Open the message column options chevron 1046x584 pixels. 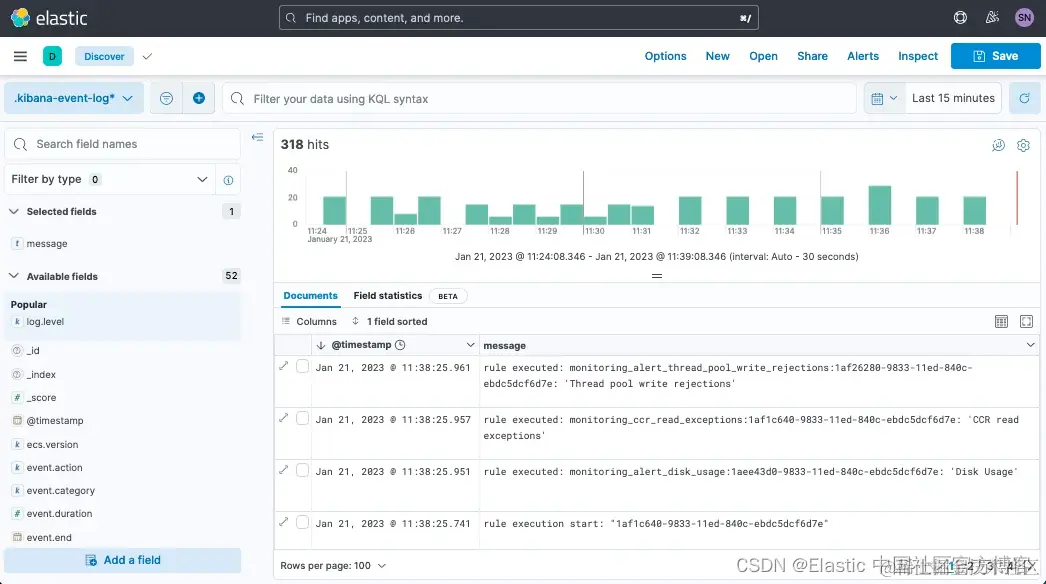(1031, 345)
